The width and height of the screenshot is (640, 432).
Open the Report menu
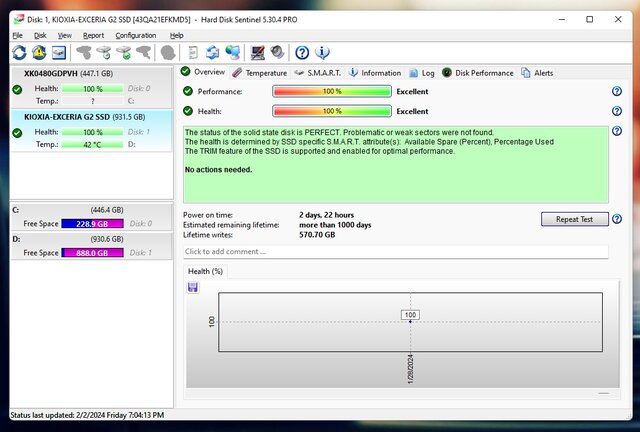pyautogui.click(x=93, y=35)
